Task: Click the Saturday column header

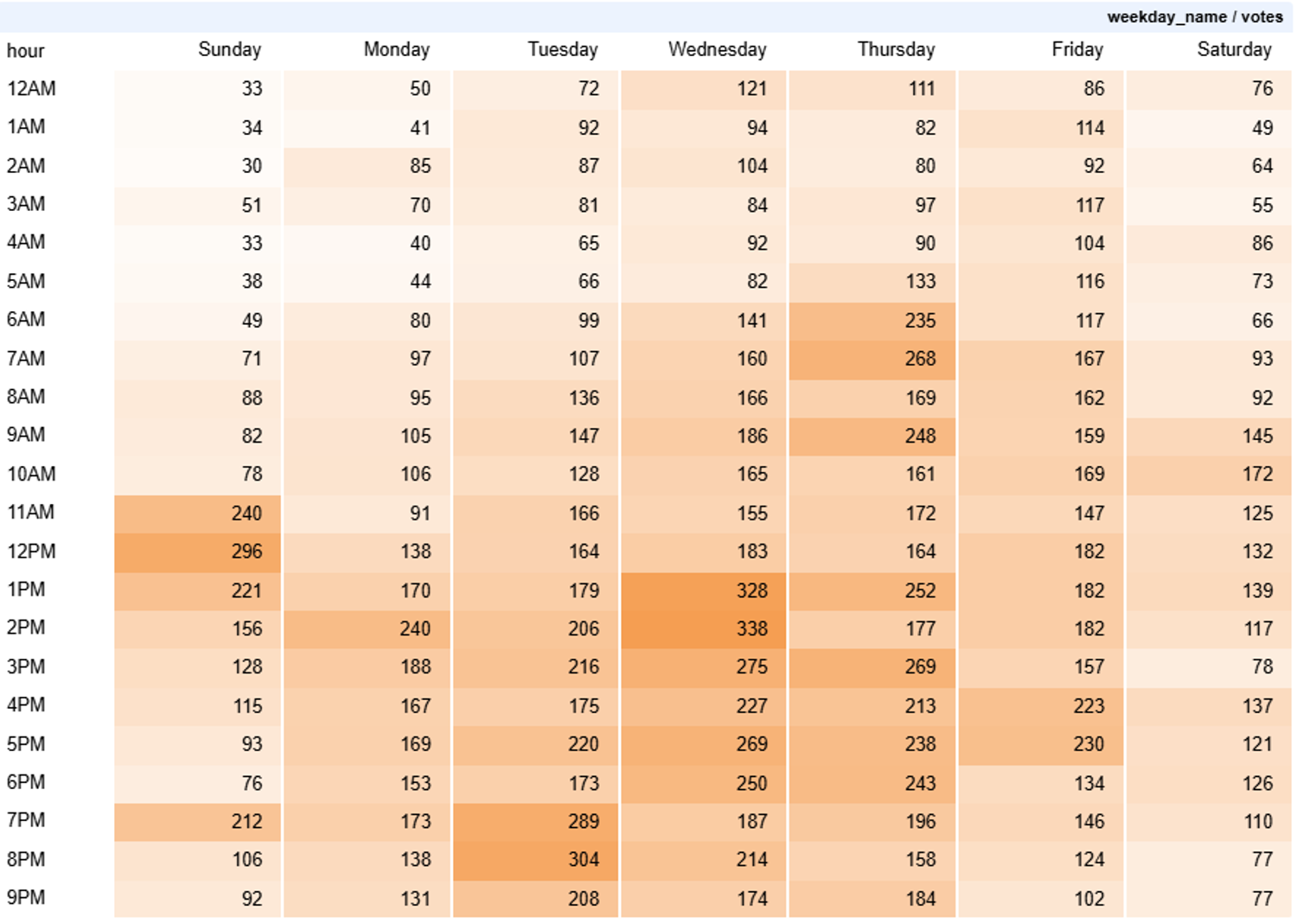Action: pyautogui.click(x=1233, y=49)
